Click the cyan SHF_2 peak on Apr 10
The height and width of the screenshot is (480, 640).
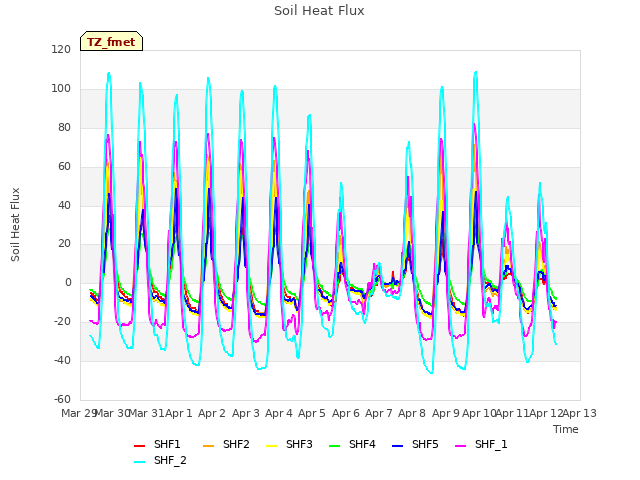[x=476, y=72]
